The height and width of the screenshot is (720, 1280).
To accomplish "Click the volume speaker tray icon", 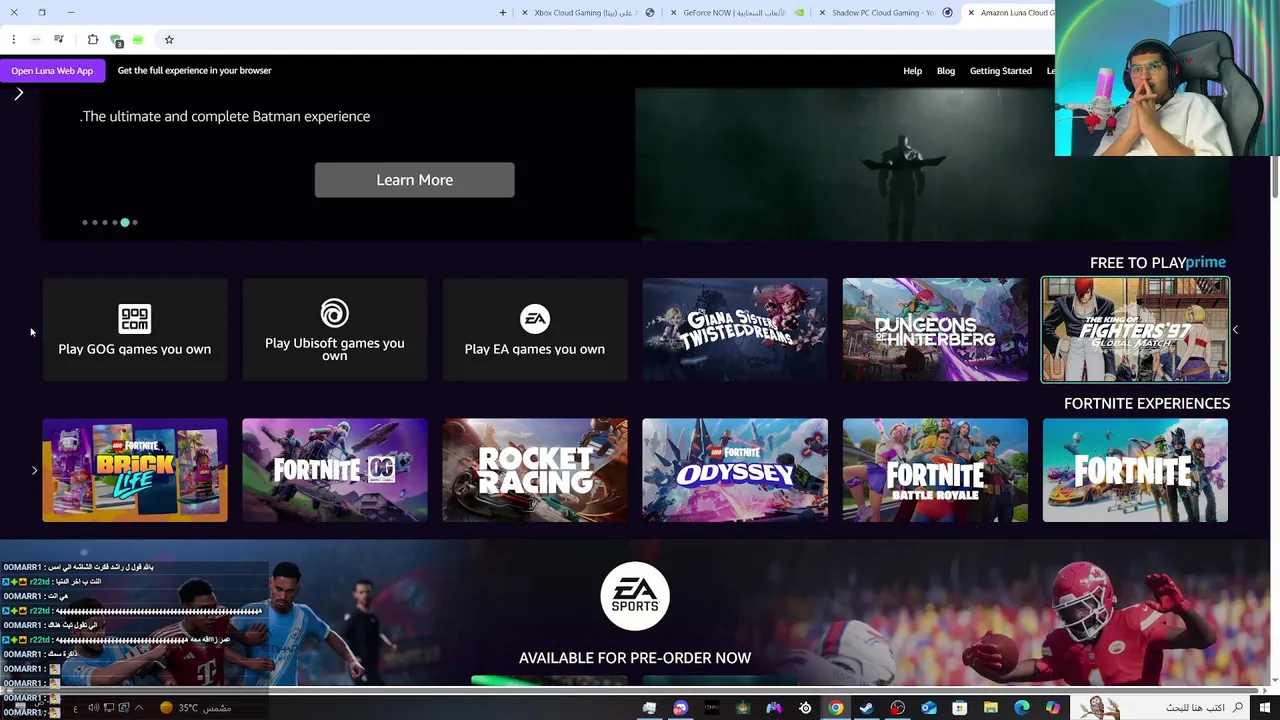I will (93, 708).
